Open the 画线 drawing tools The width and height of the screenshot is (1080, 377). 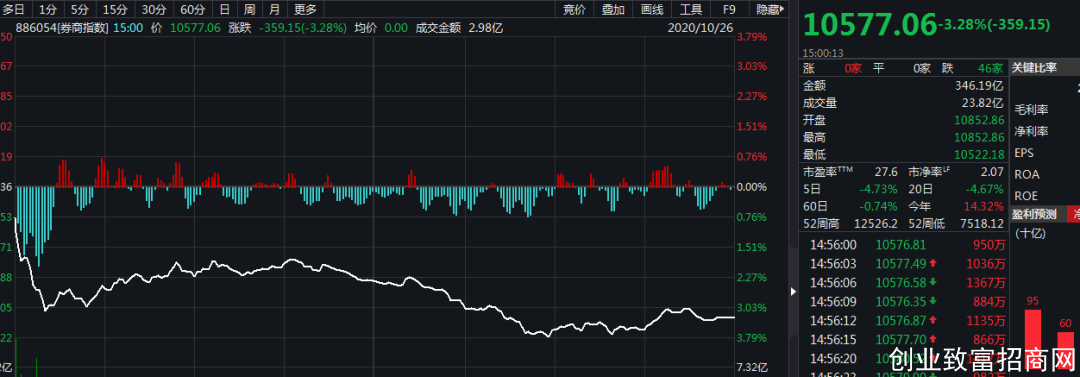click(x=652, y=9)
